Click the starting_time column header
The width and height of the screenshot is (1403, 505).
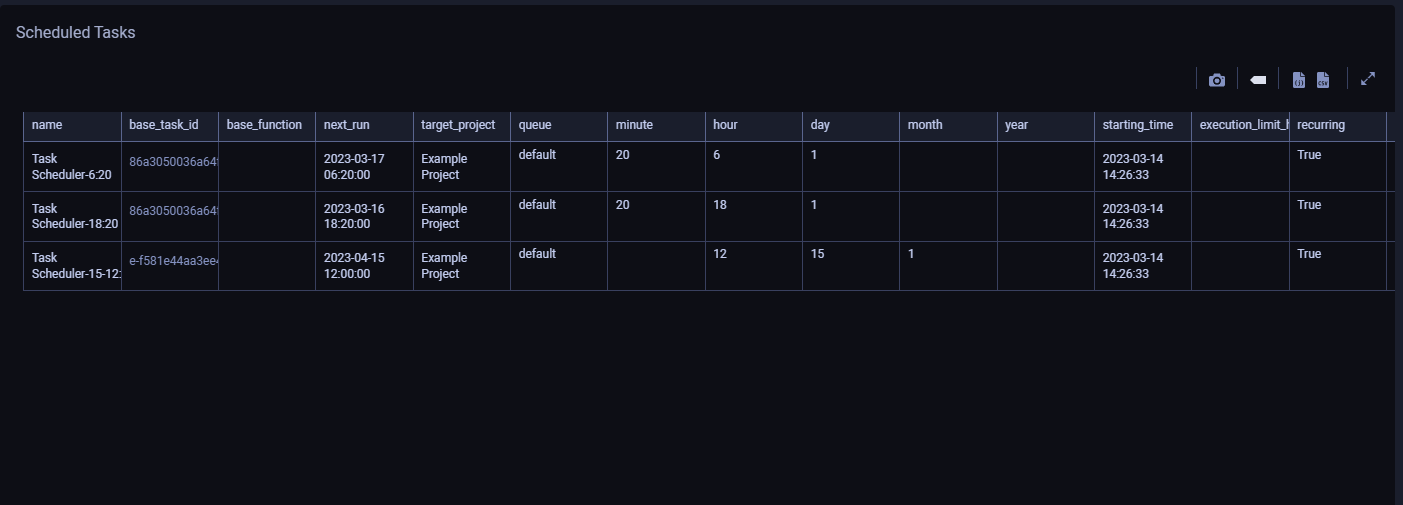[x=1138, y=125]
